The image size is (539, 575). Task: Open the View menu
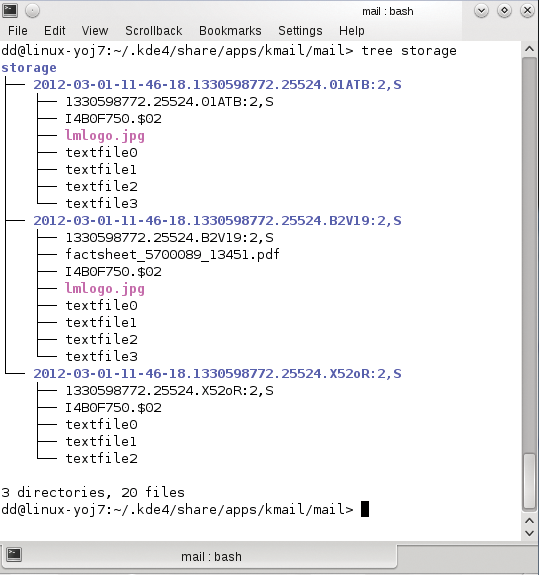click(x=95, y=31)
